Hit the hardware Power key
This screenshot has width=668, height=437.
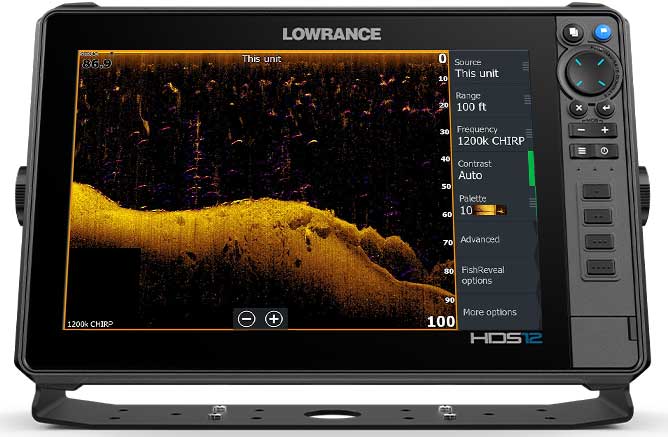point(605,151)
